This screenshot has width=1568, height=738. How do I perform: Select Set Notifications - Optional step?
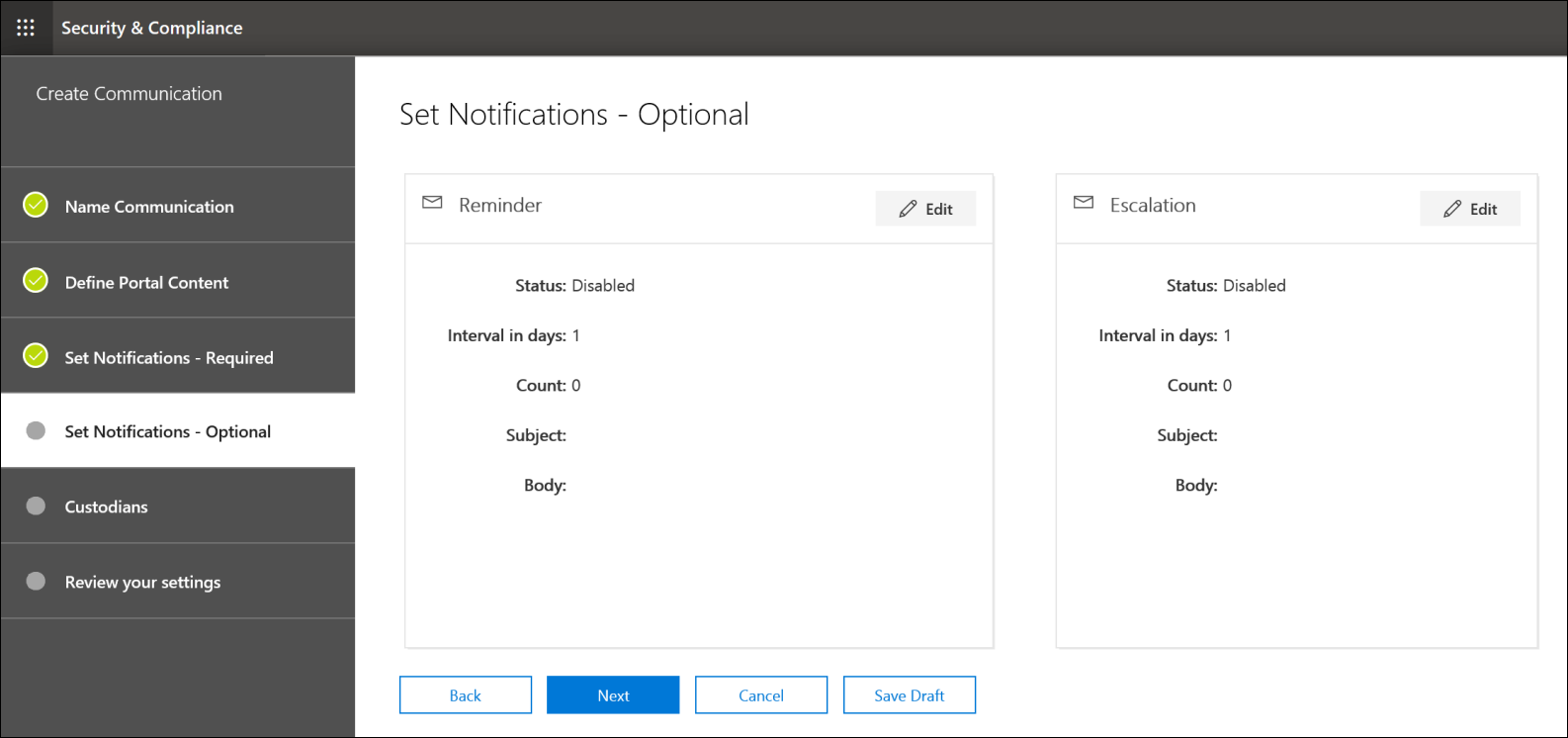point(178,430)
